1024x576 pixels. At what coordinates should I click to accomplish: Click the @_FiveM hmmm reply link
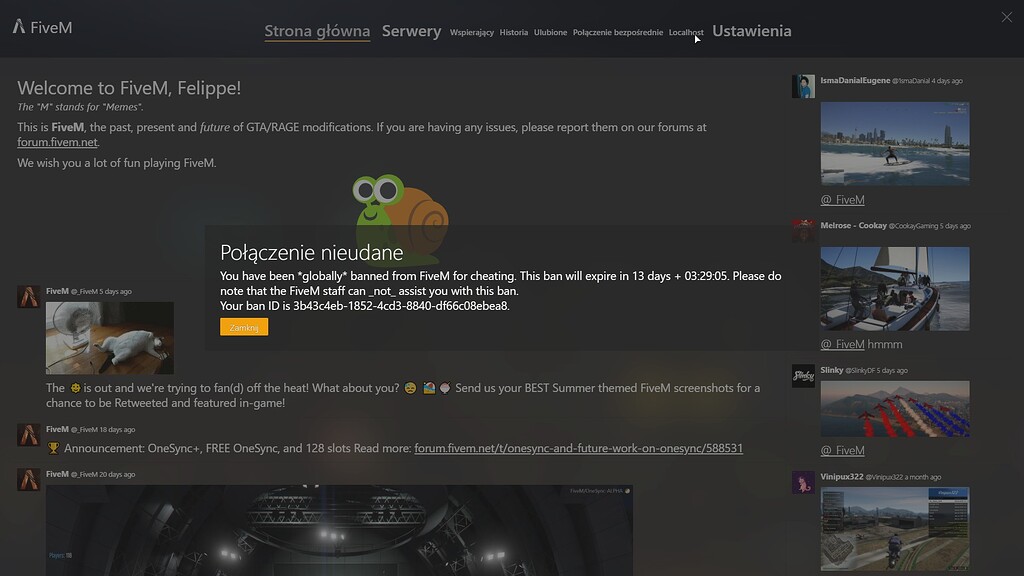click(x=842, y=345)
